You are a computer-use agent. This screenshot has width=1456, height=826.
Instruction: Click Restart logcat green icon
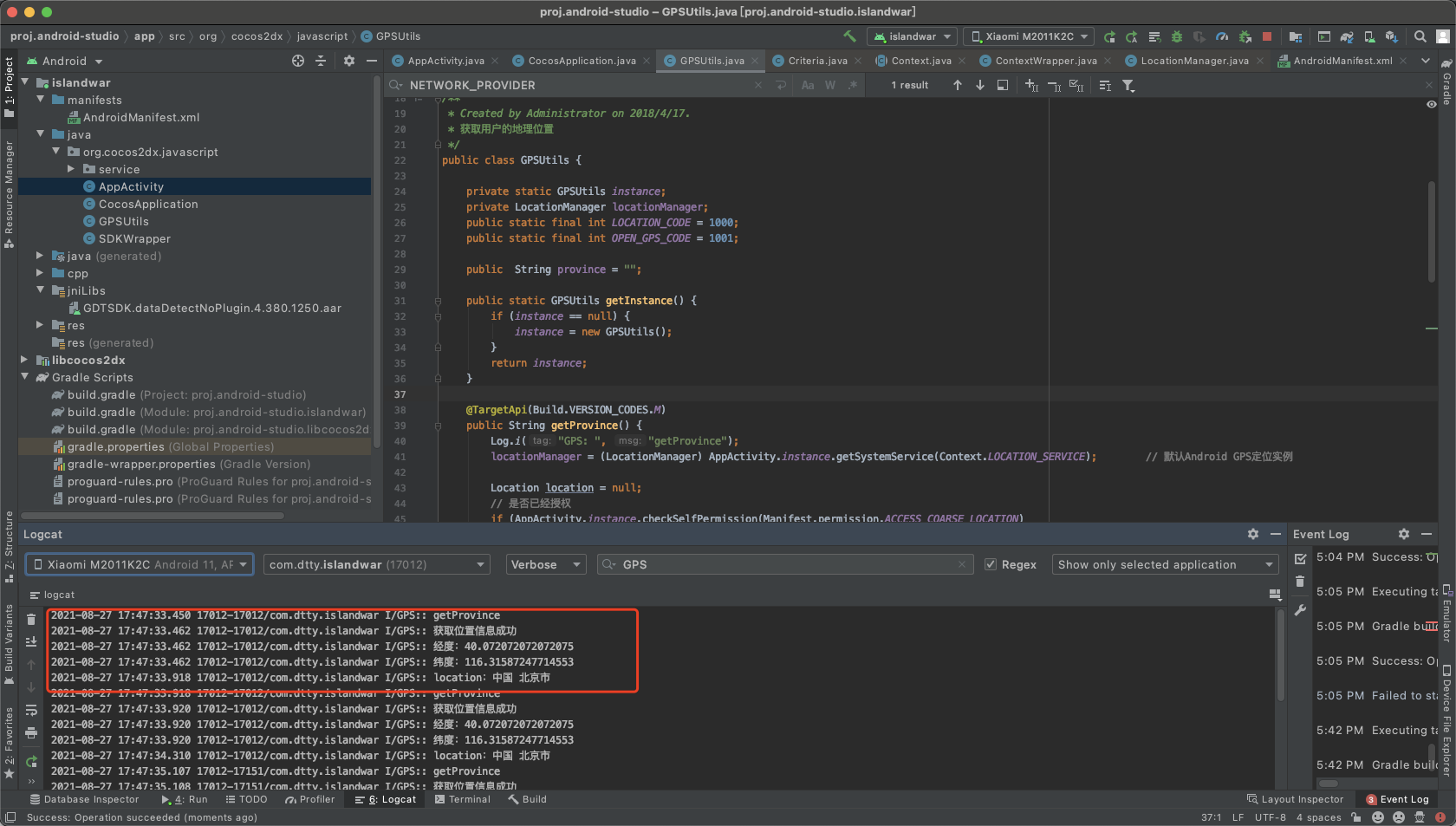tap(31, 762)
